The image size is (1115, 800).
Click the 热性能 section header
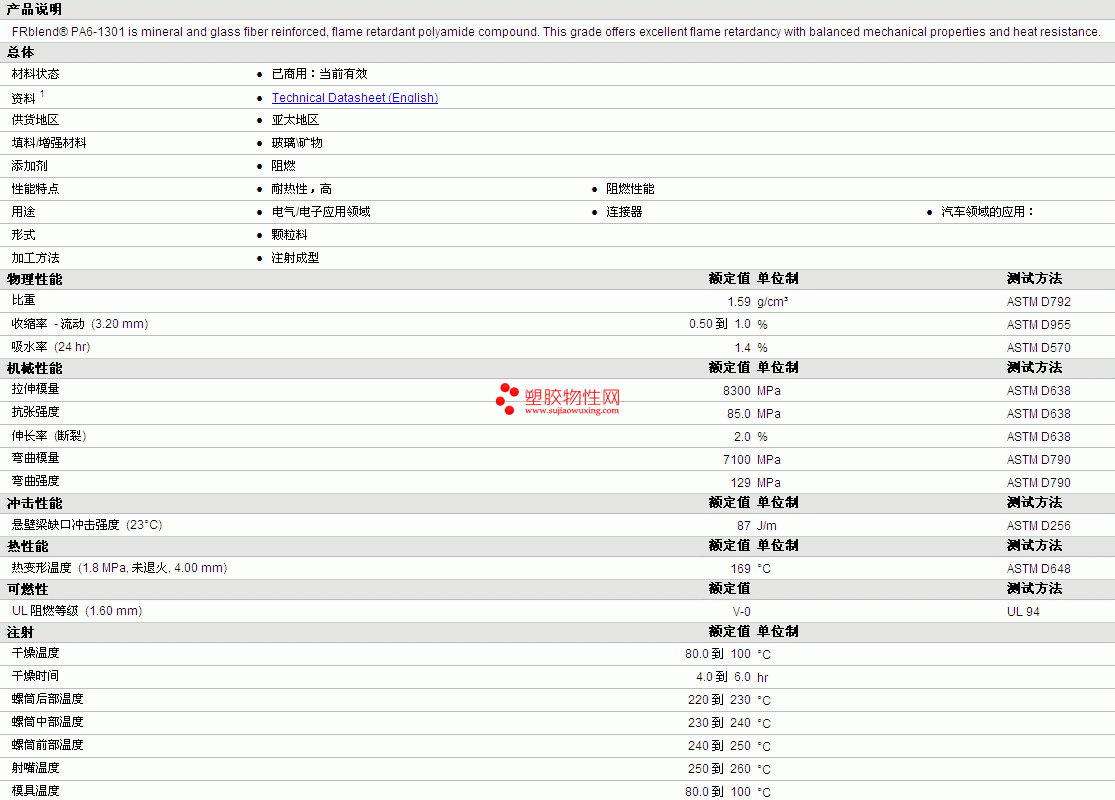pyautogui.click(x=27, y=546)
